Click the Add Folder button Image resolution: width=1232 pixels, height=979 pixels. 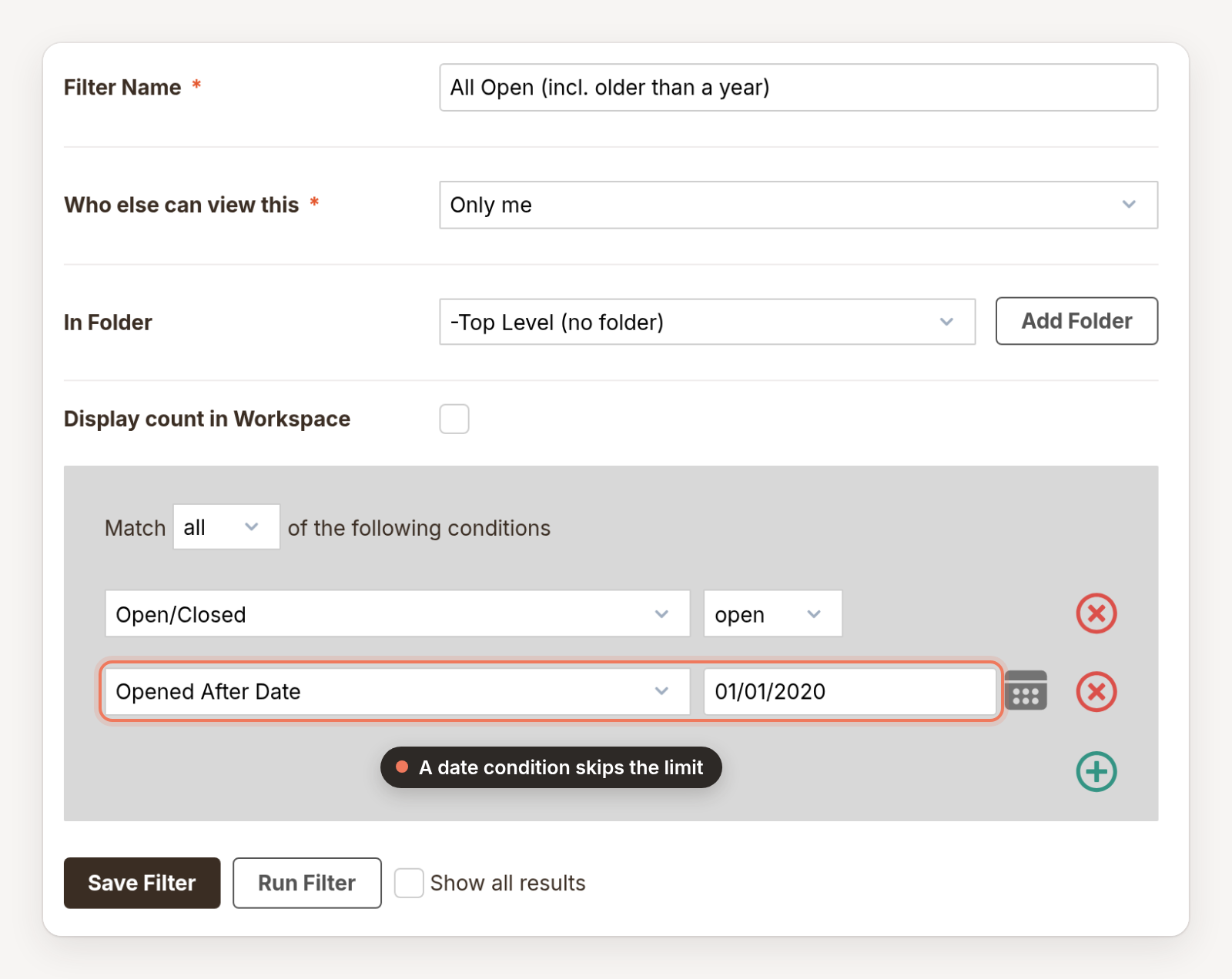click(x=1076, y=321)
